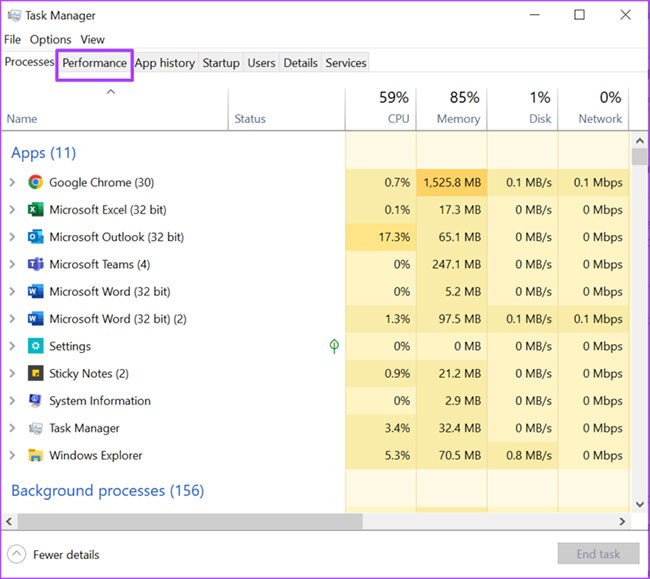The height and width of the screenshot is (579, 650).
Task: Click the Microsoft Outlook icon
Action: coord(35,237)
